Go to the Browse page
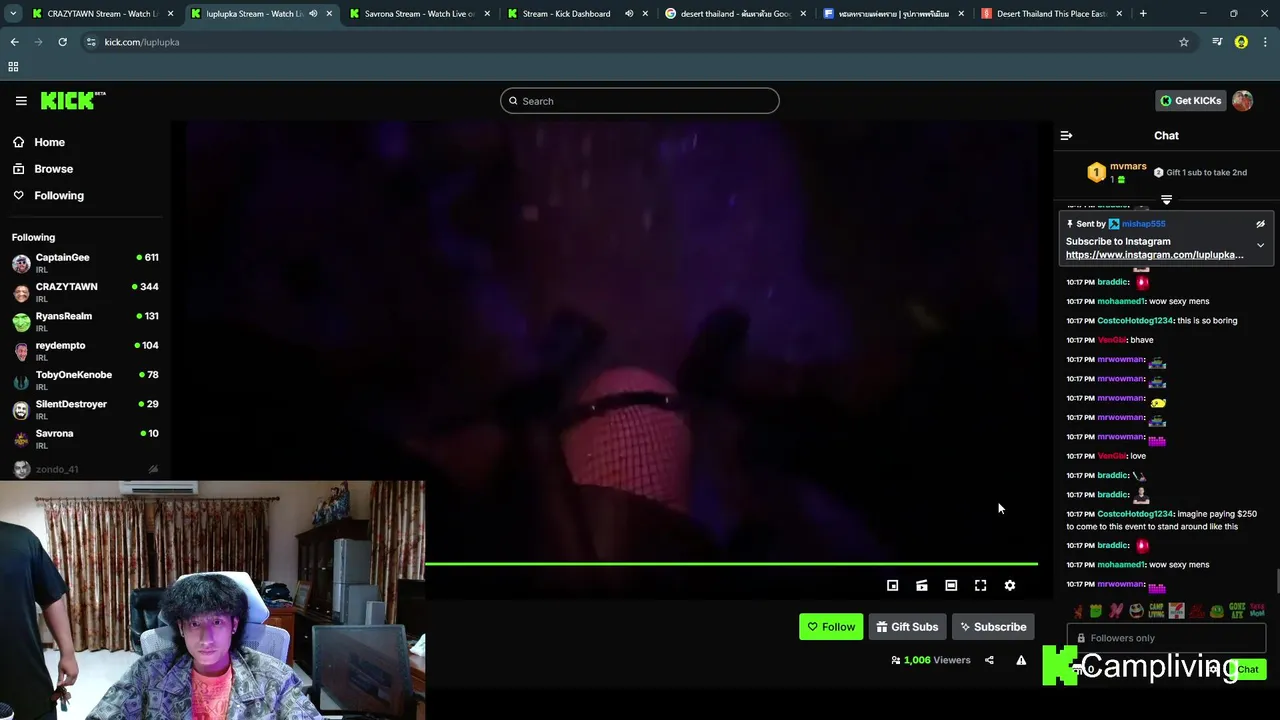The height and width of the screenshot is (720, 1280). click(x=53, y=169)
